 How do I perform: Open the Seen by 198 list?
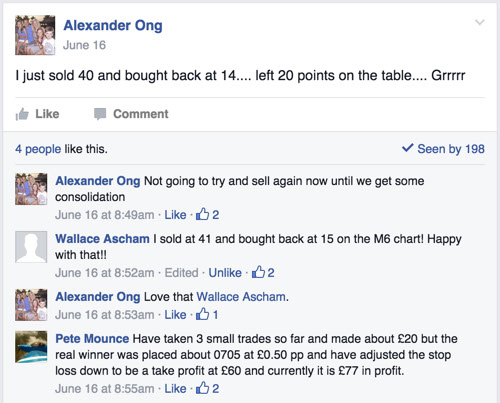443,149
